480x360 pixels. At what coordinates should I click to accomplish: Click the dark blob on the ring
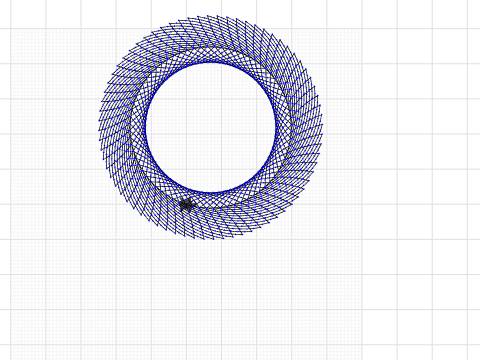coord(186,205)
